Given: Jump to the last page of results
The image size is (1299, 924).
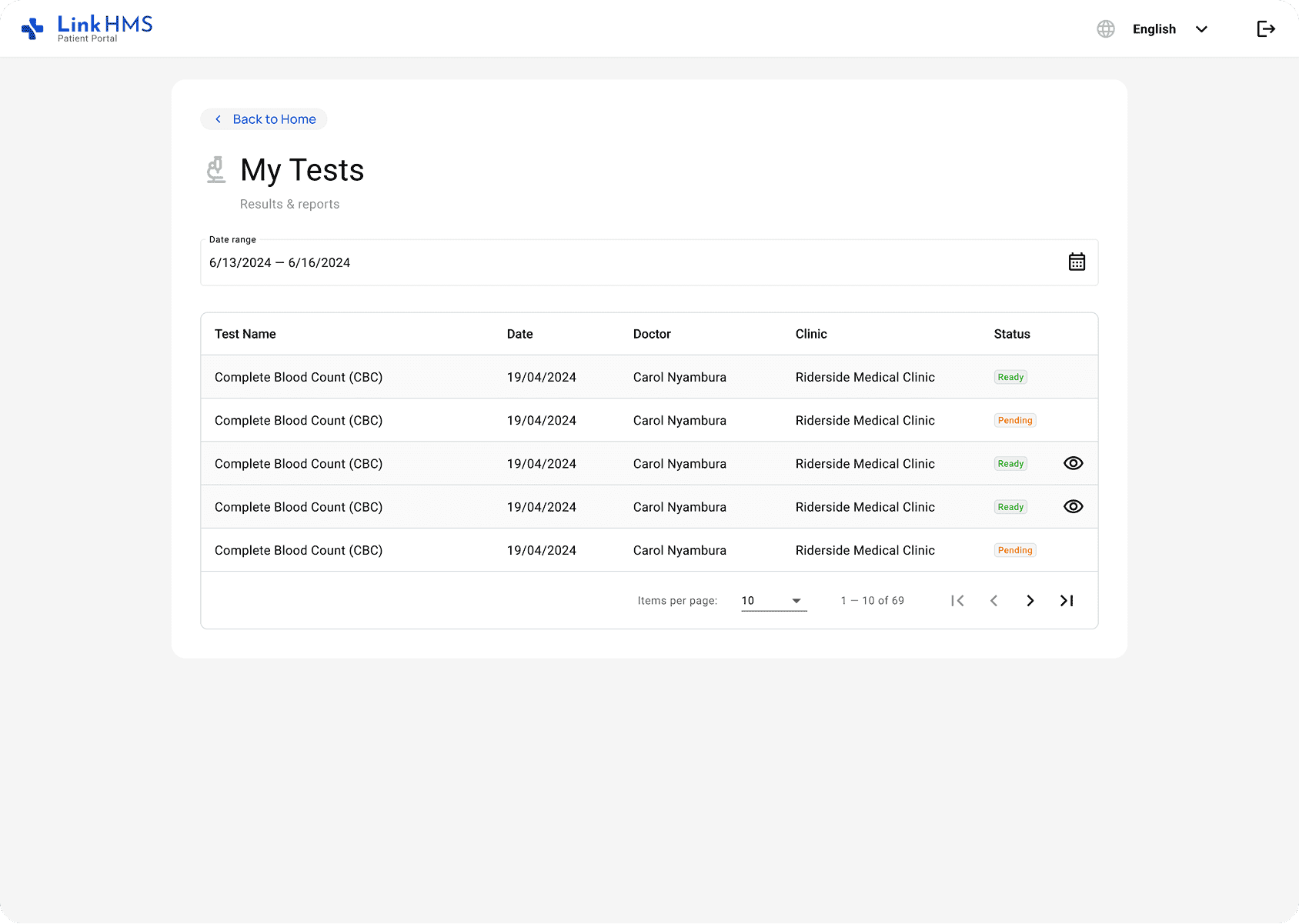Looking at the screenshot, I should coord(1067,601).
